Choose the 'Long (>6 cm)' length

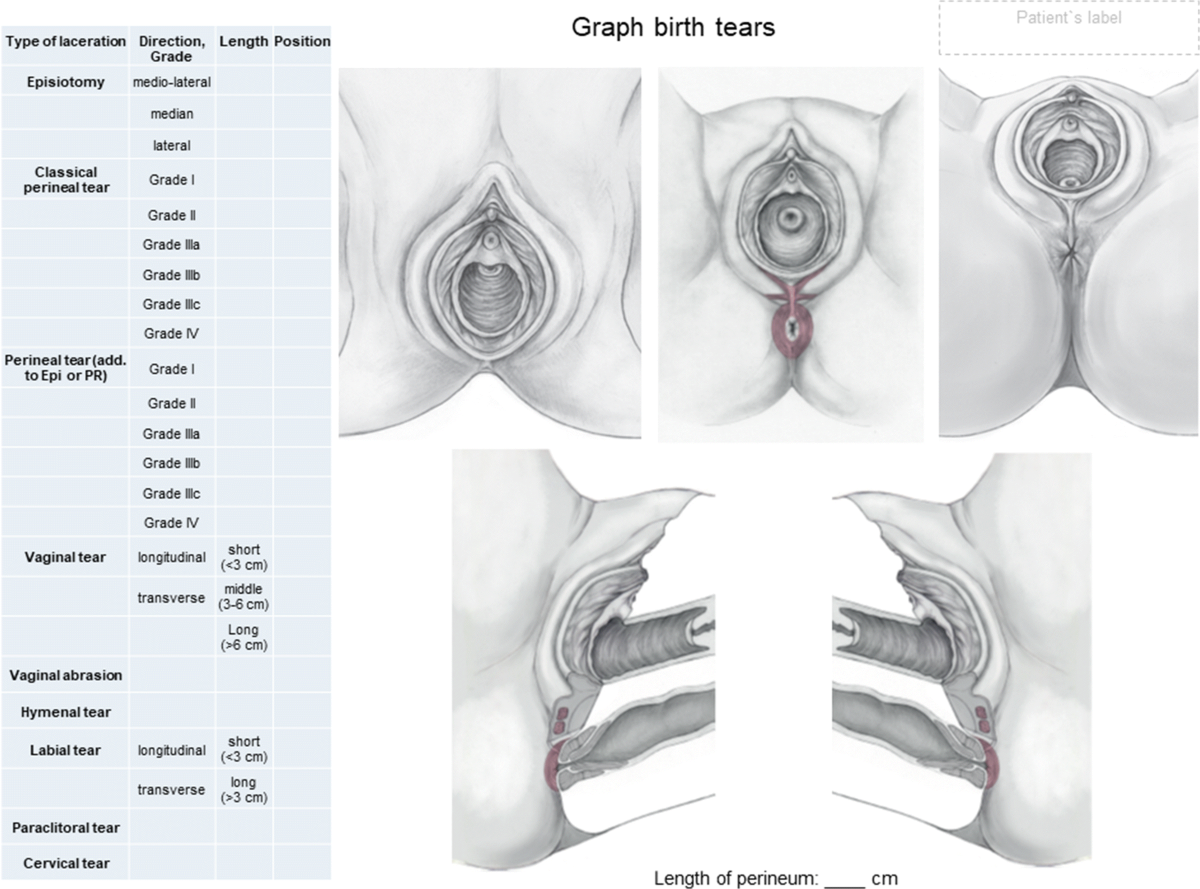coord(243,637)
